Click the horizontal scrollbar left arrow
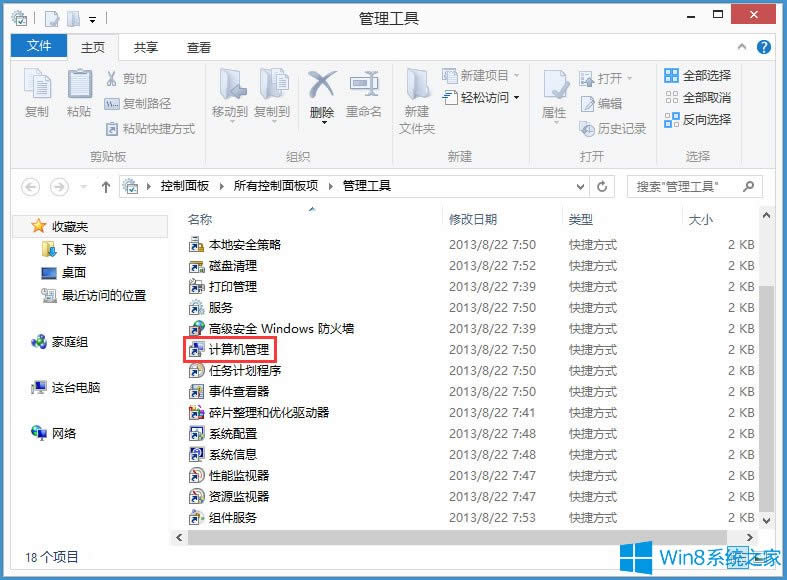787x580 pixels. [179, 537]
